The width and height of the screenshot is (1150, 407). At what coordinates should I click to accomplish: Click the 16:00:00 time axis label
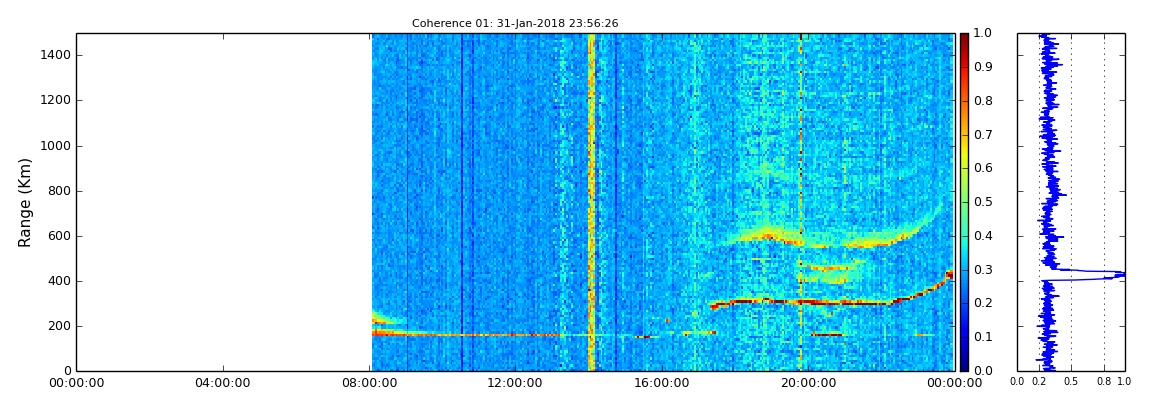(663, 384)
